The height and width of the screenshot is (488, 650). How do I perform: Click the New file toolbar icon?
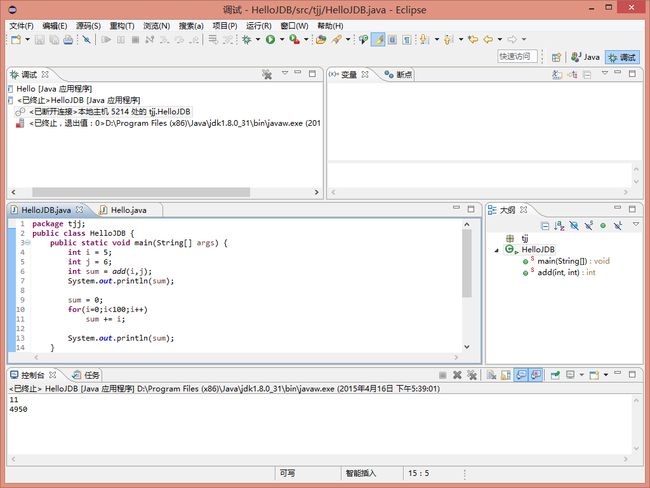pos(16,39)
